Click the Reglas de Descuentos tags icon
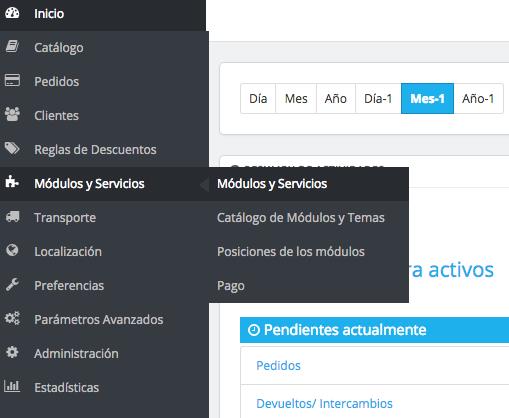The height and width of the screenshot is (418, 509). 12,149
